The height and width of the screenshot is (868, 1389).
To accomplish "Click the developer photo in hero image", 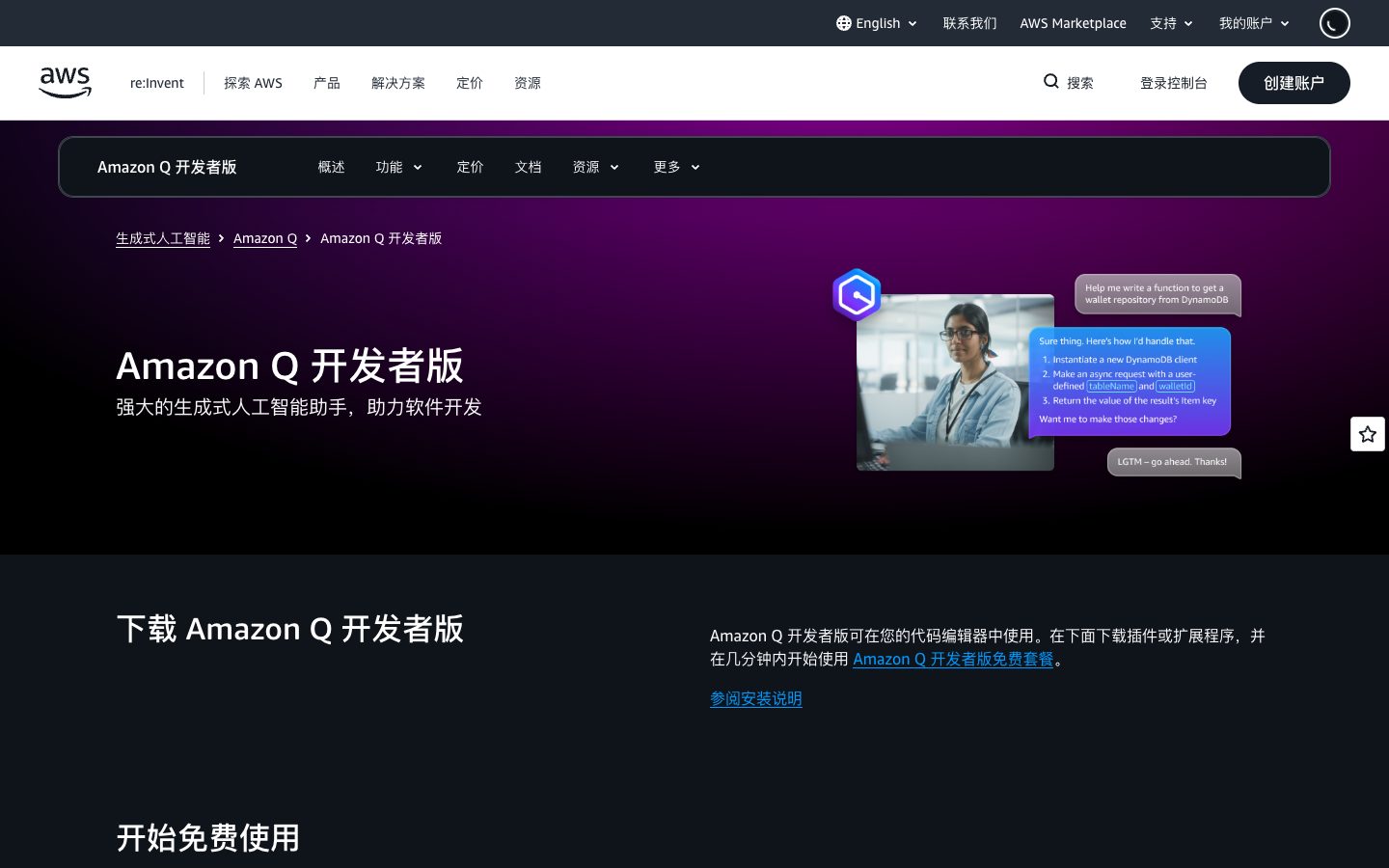I will 955,383.
